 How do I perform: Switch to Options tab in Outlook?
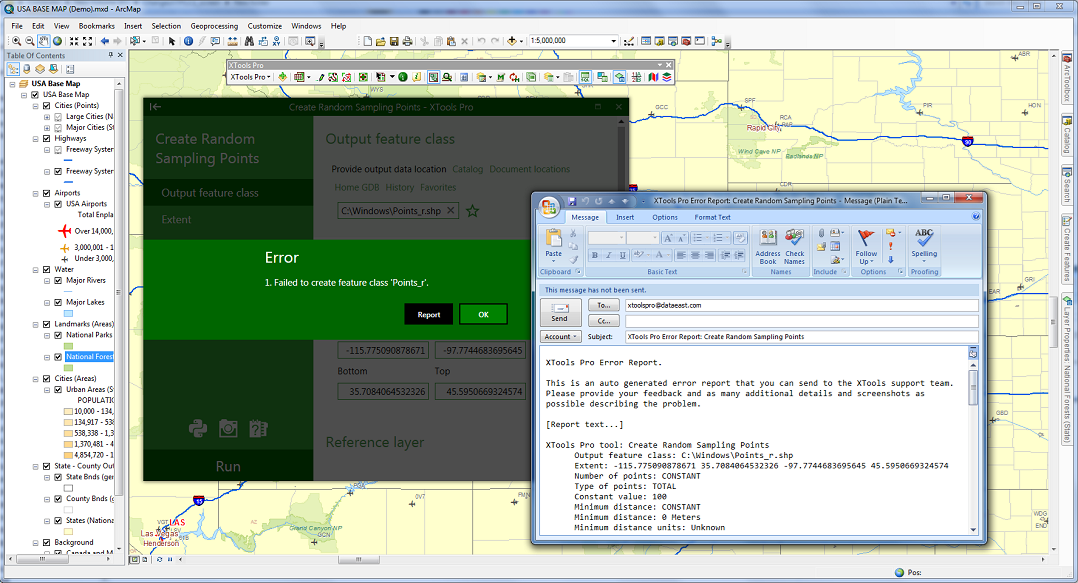click(x=665, y=217)
